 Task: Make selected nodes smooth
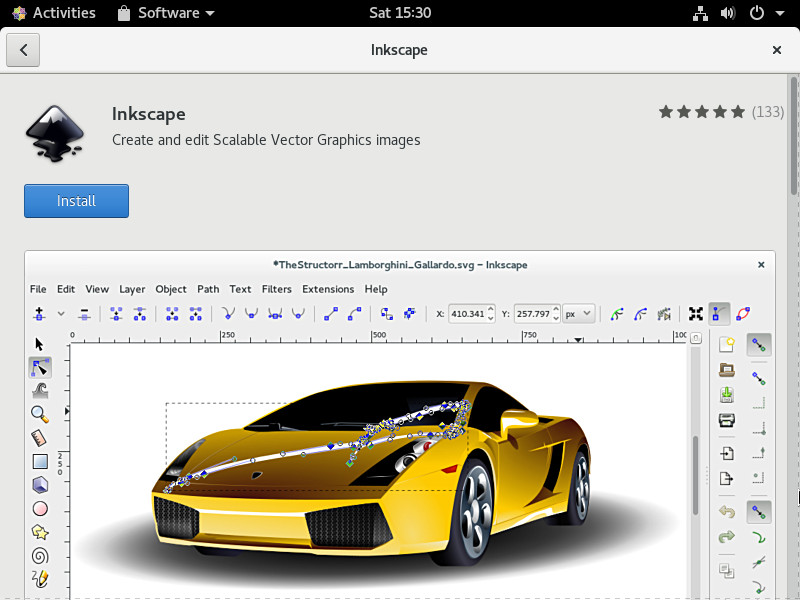pos(251,314)
